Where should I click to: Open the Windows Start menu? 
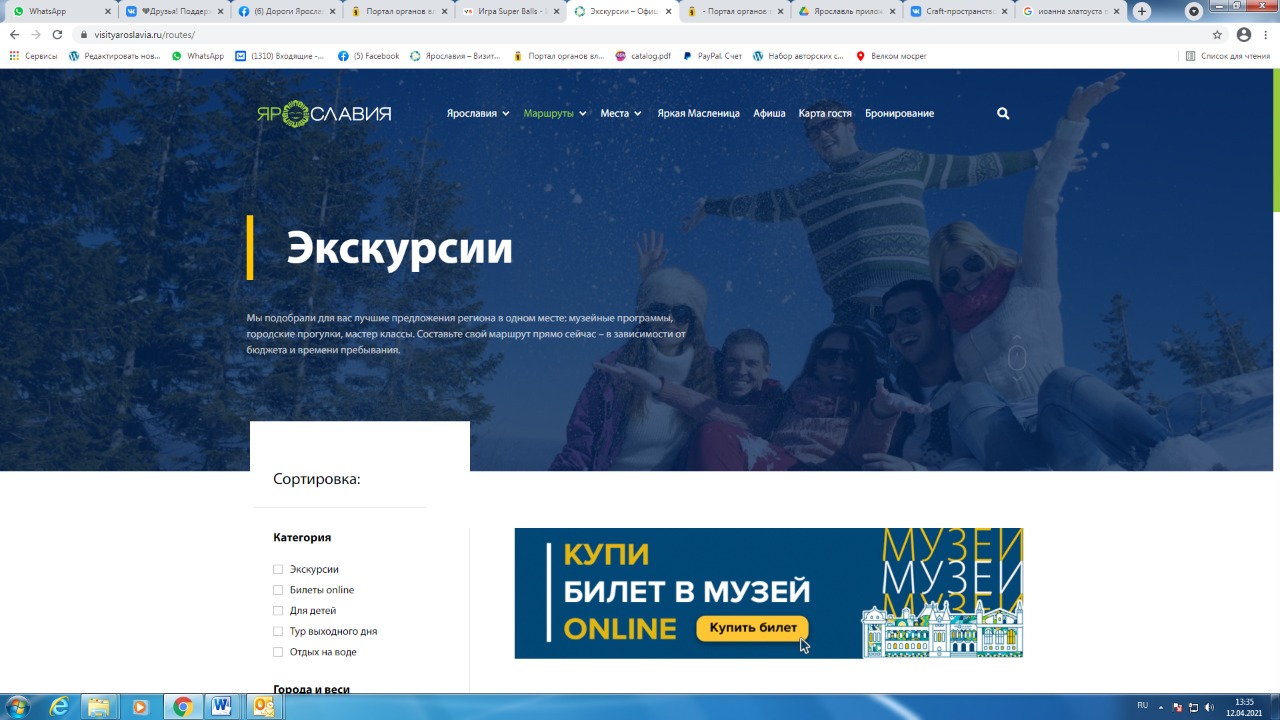(17, 707)
